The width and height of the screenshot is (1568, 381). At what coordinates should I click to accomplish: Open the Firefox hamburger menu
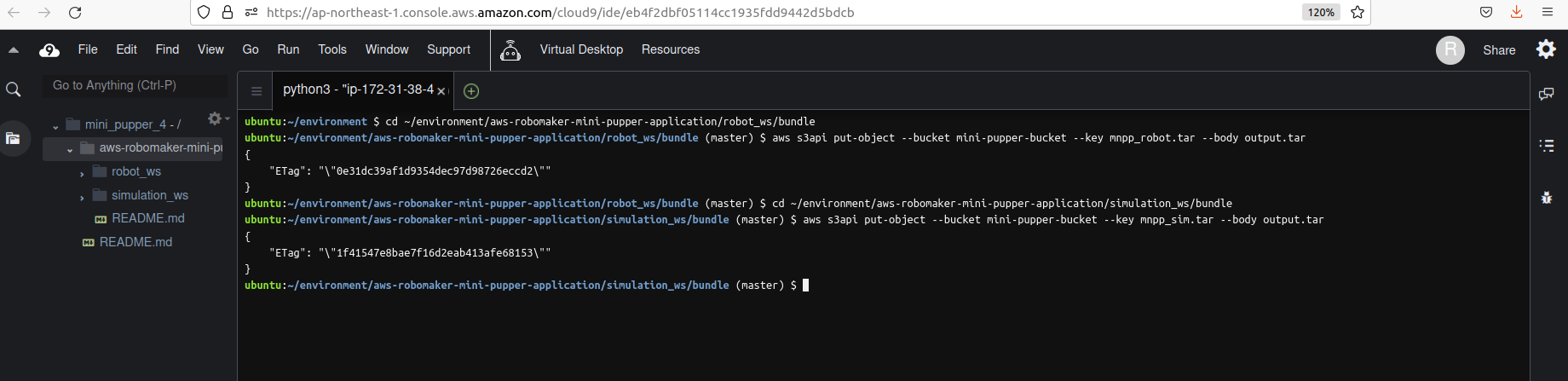pos(1548,12)
